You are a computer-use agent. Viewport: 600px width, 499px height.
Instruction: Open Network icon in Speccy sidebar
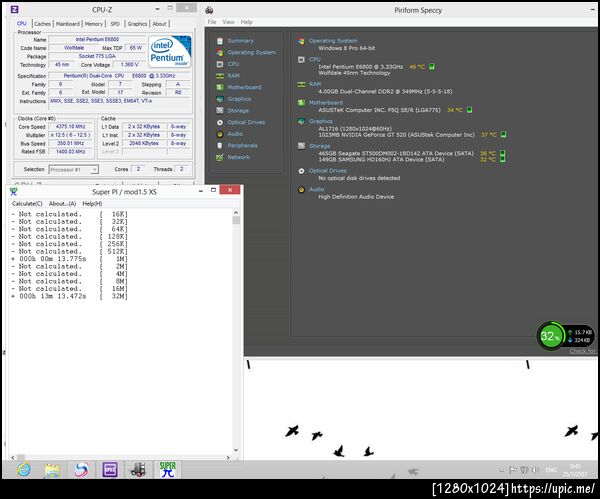tap(220, 157)
